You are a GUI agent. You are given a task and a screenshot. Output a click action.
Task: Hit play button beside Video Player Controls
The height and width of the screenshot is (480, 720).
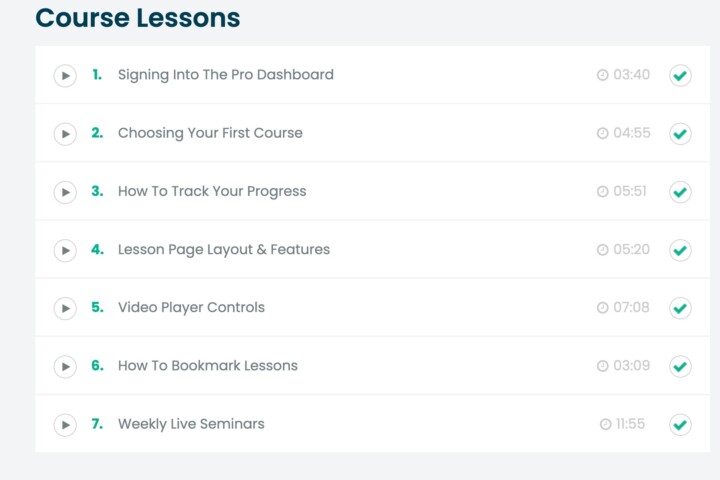(65, 308)
